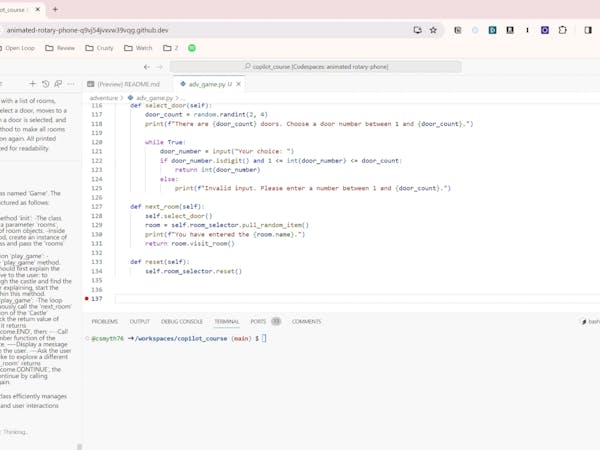Click the github.dev address bar URL
Image resolution: width=600 pixels, height=450 pixels.
tap(87, 30)
